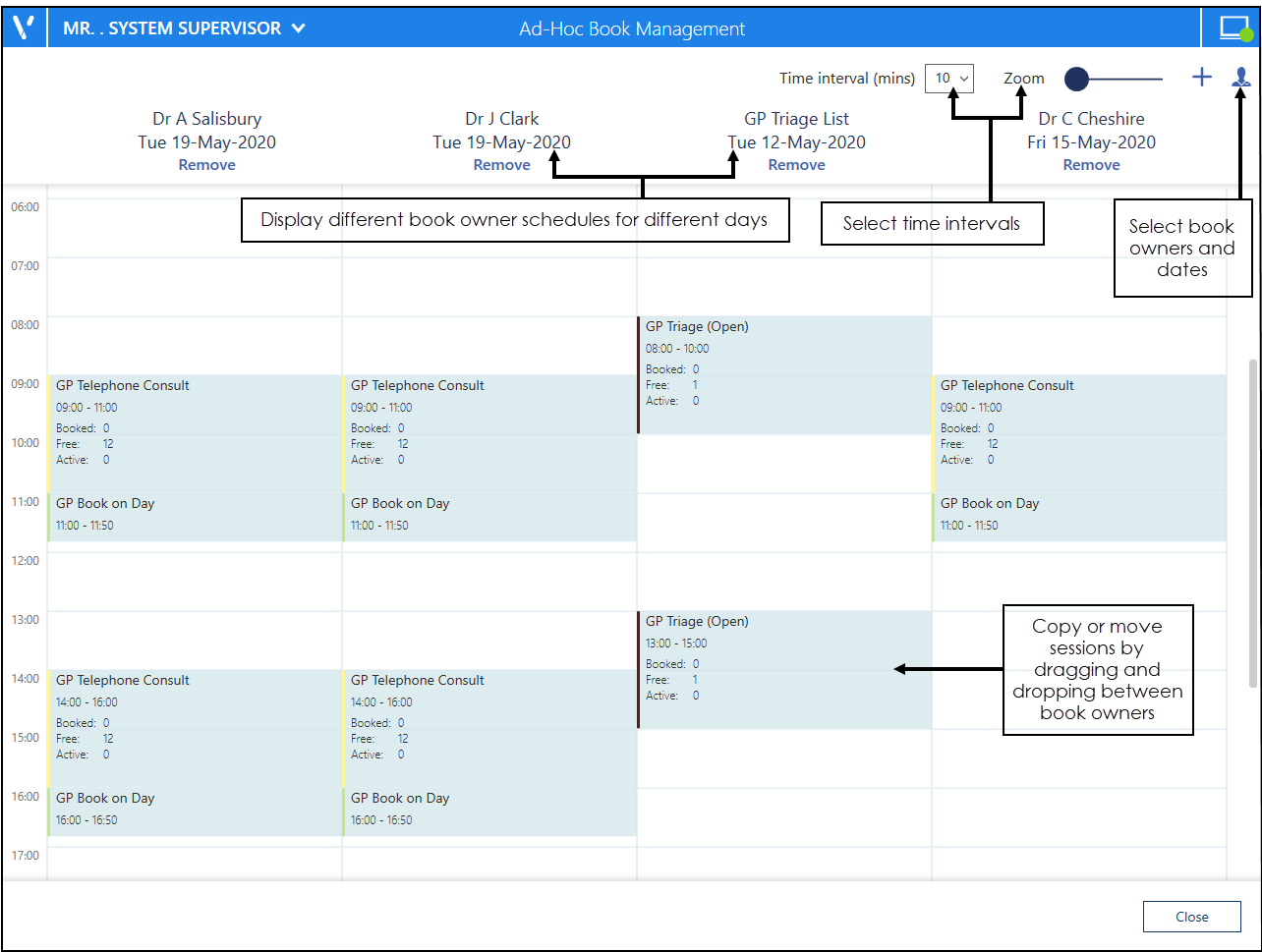Adjust the Zoom slider handle
Screen dimensions: 1262x952
click(x=1077, y=79)
